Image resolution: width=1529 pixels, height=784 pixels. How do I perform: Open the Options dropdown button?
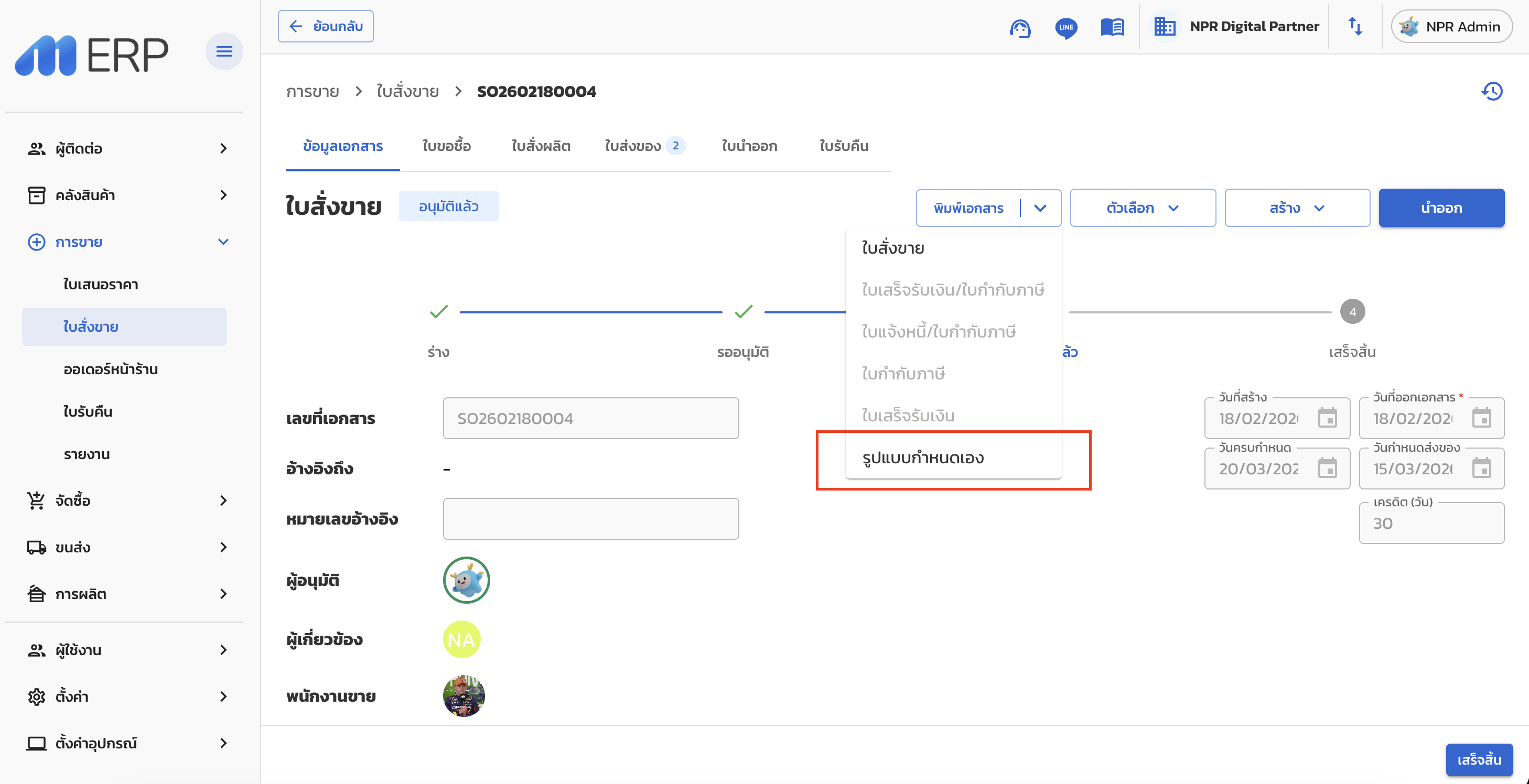point(1143,208)
